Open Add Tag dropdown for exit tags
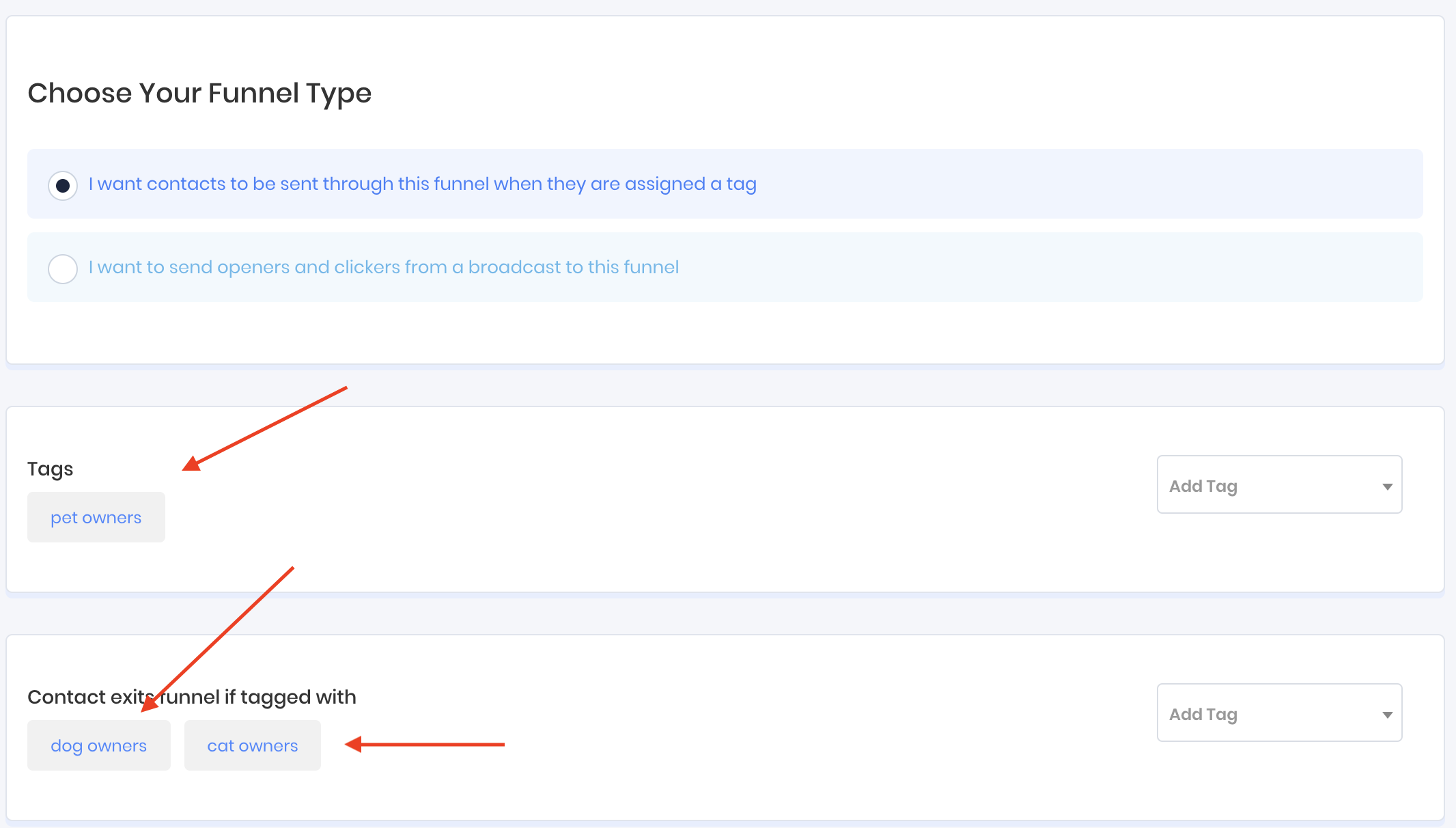The width and height of the screenshot is (1456, 828). 1270,713
